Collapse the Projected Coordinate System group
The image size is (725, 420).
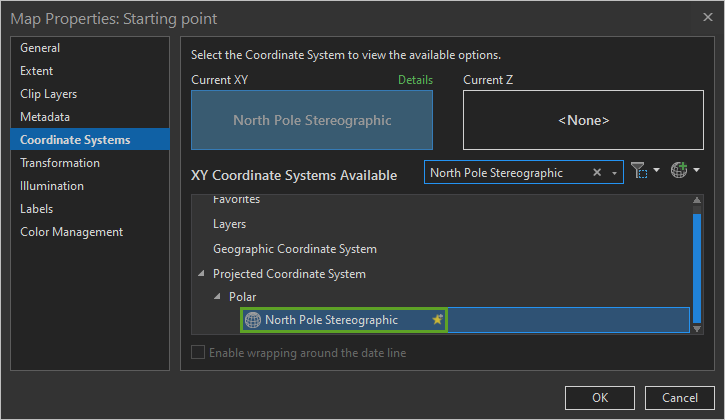click(201, 274)
